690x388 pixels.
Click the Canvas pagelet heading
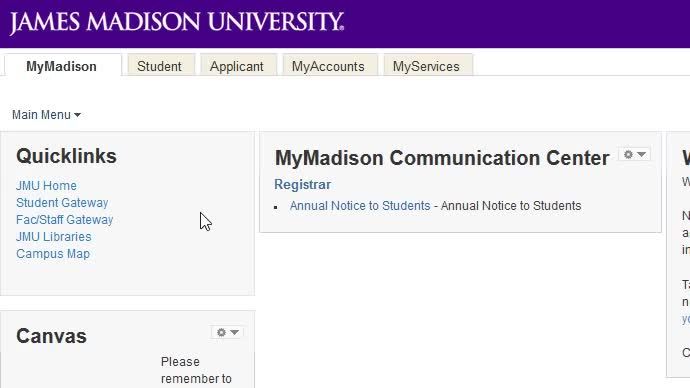pos(51,336)
